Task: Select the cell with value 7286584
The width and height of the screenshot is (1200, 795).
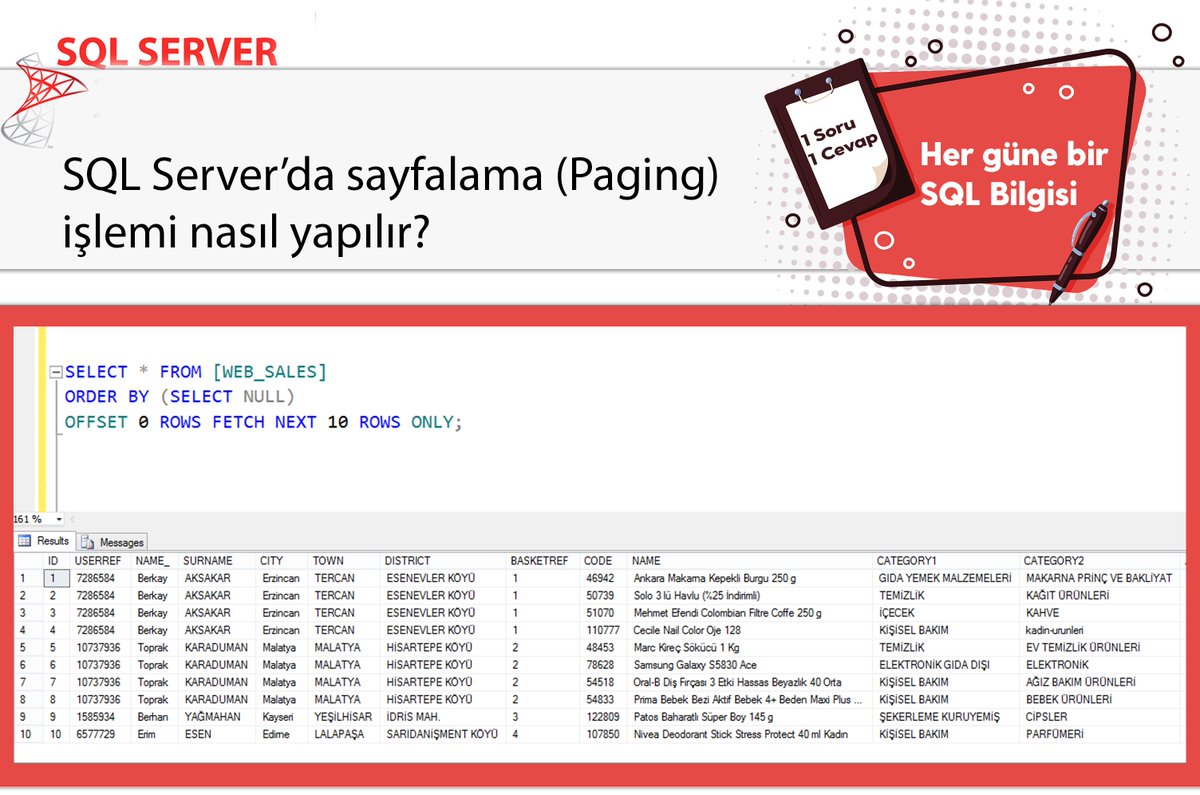Action: [95, 578]
